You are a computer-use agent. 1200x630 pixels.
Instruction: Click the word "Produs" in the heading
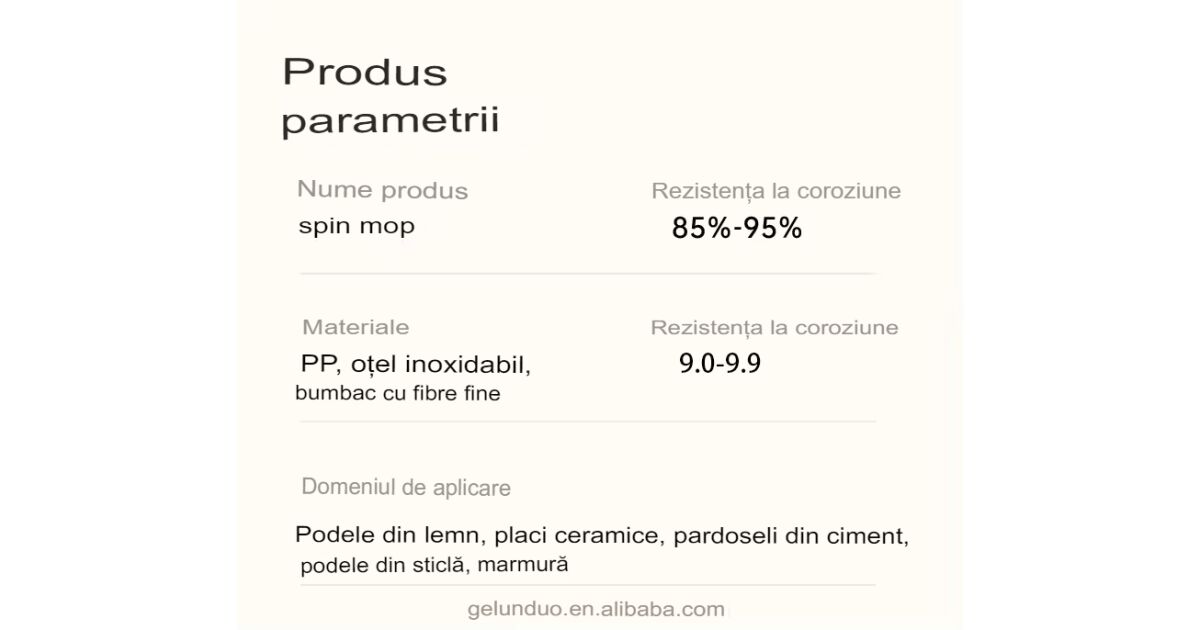tap(364, 72)
